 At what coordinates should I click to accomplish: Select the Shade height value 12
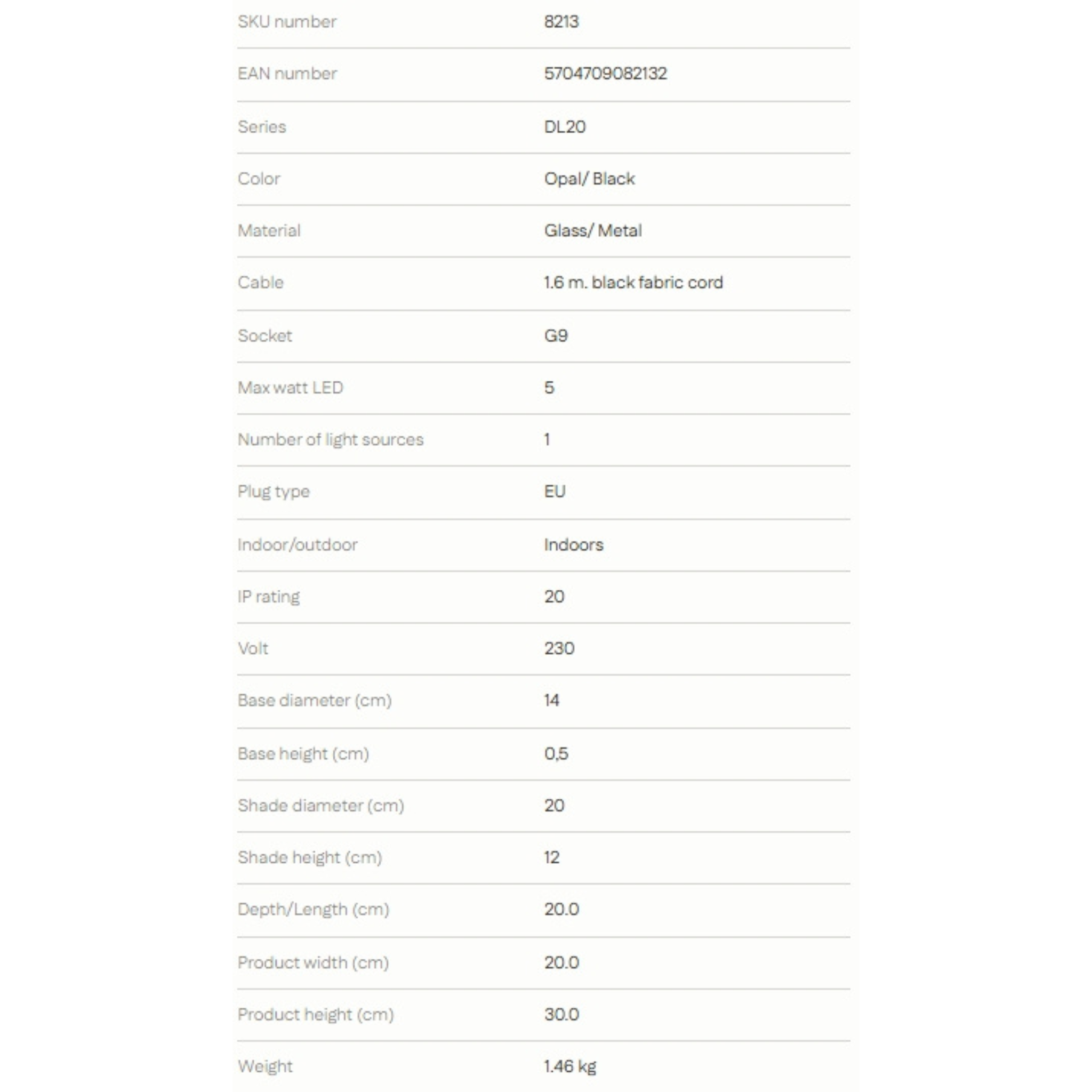(x=552, y=857)
